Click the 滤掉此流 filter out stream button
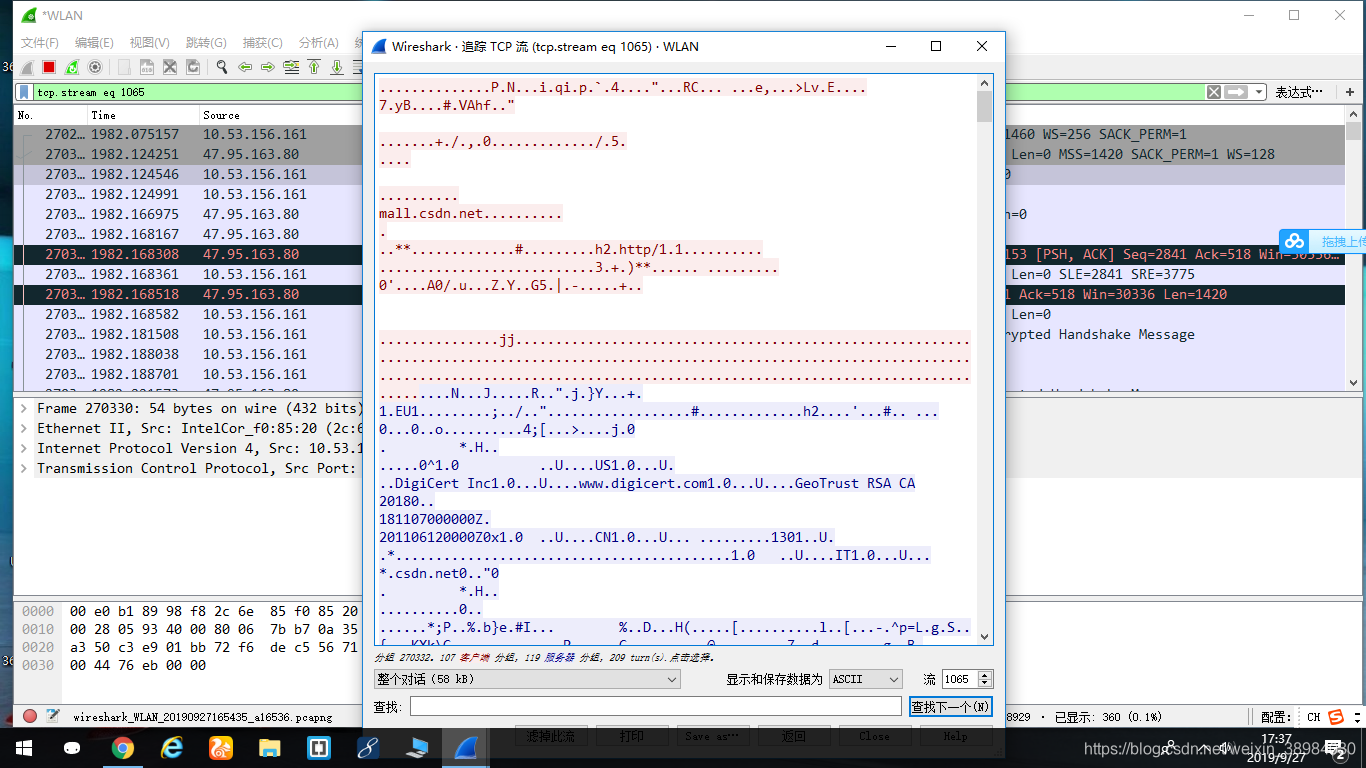The image size is (1366, 768). tap(551, 737)
